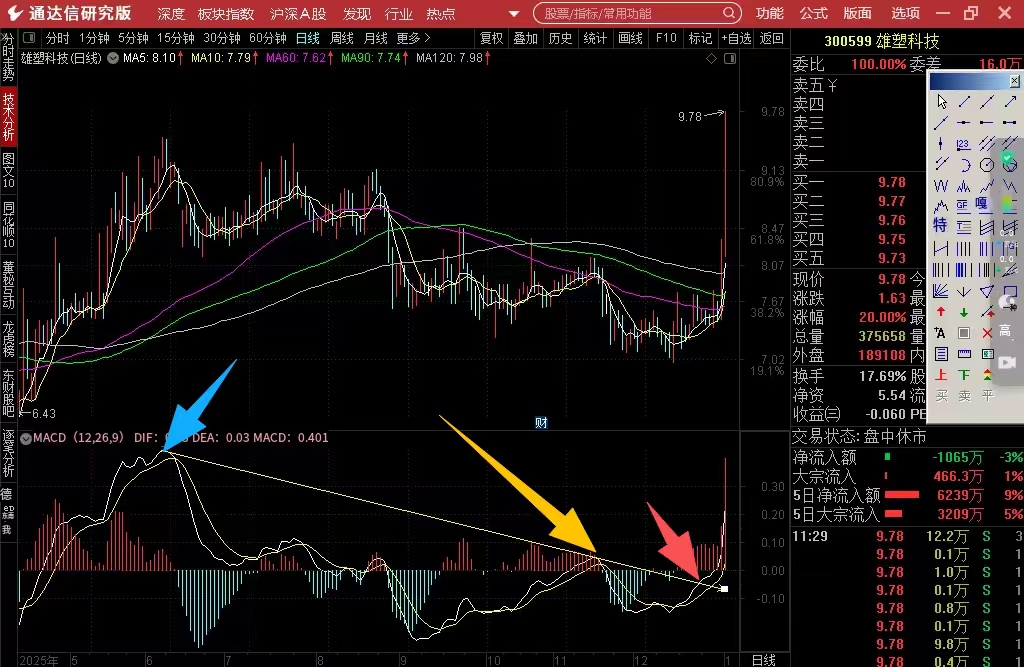Place a green down arrow marker
The image size is (1024, 667).
tap(963, 312)
